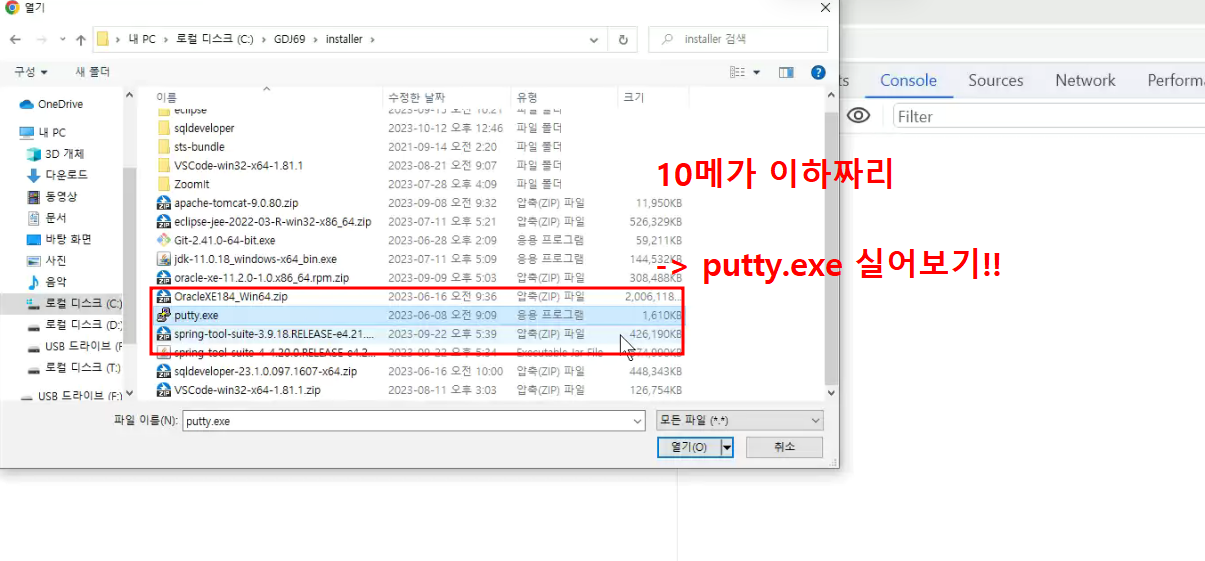Click the DevTools console Filter field
Image resolution: width=1205 pixels, height=561 pixels.
click(1048, 116)
